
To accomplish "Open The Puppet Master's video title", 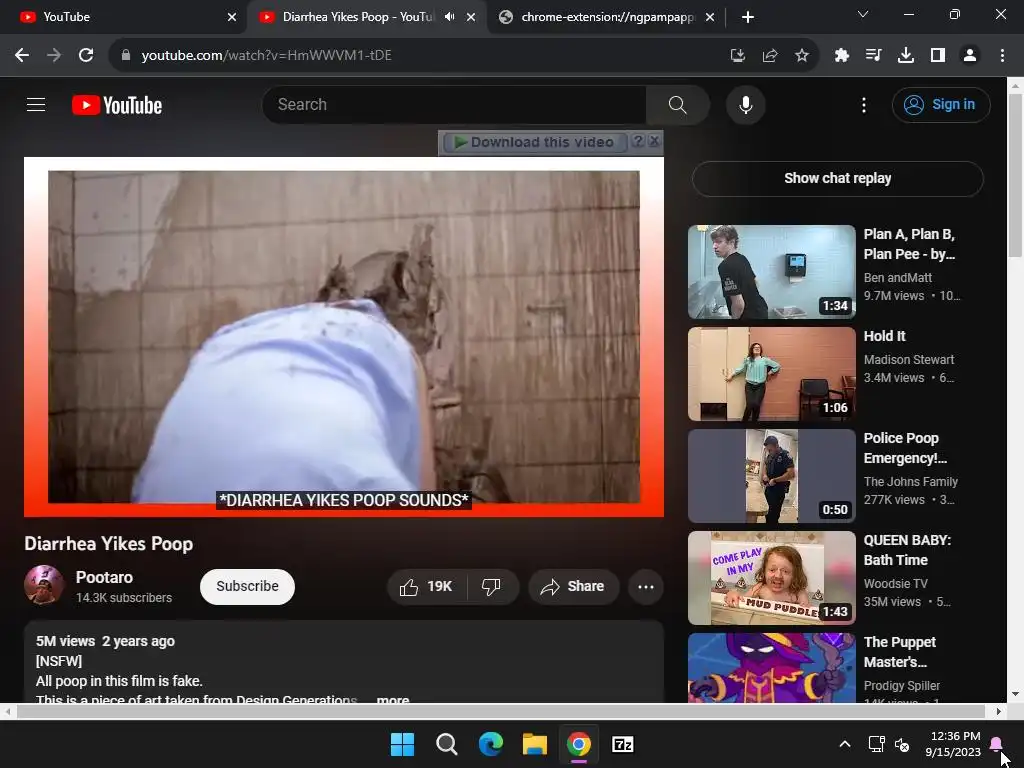I will pyautogui.click(x=900, y=652).
